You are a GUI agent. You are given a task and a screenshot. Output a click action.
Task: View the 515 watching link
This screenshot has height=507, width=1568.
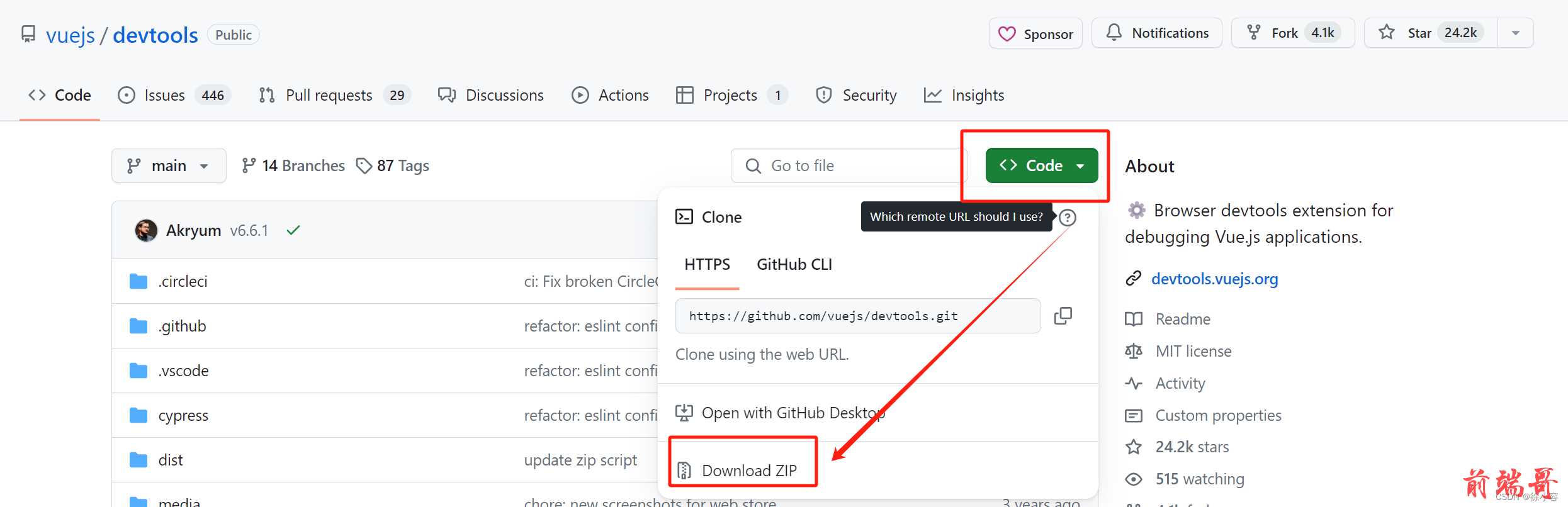click(x=1200, y=479)
